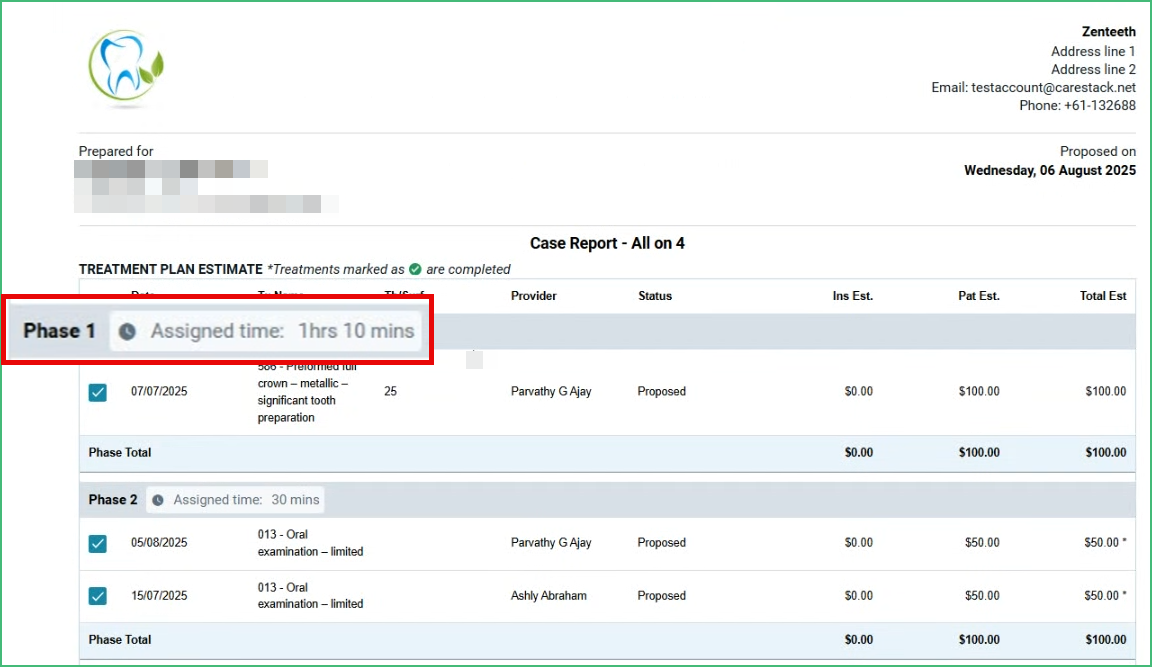
Task: Click proposed date Wednesday, 06 August 2025
Action: pyautogui.click(x=1050, y=170)
